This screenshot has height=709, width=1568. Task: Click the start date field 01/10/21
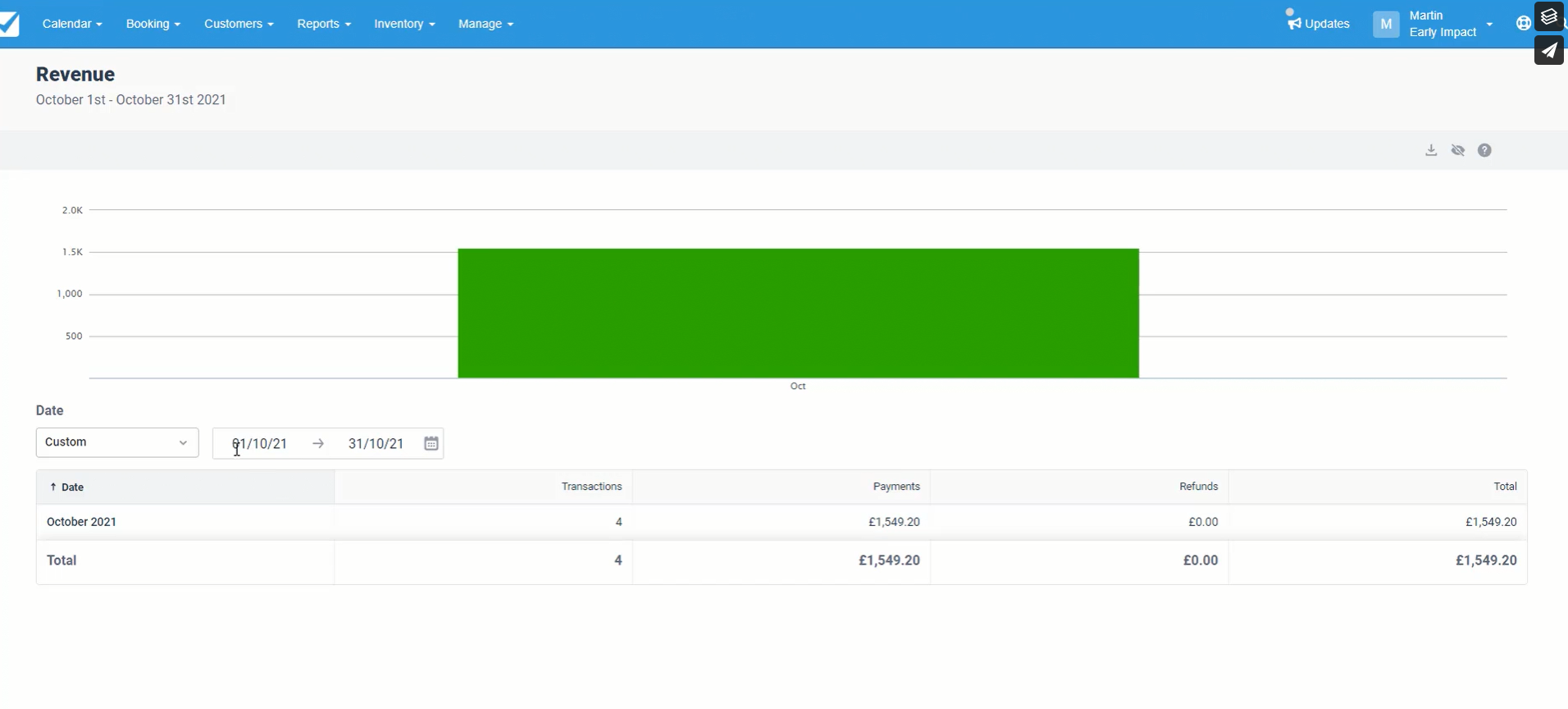click(x=260, y=443)
